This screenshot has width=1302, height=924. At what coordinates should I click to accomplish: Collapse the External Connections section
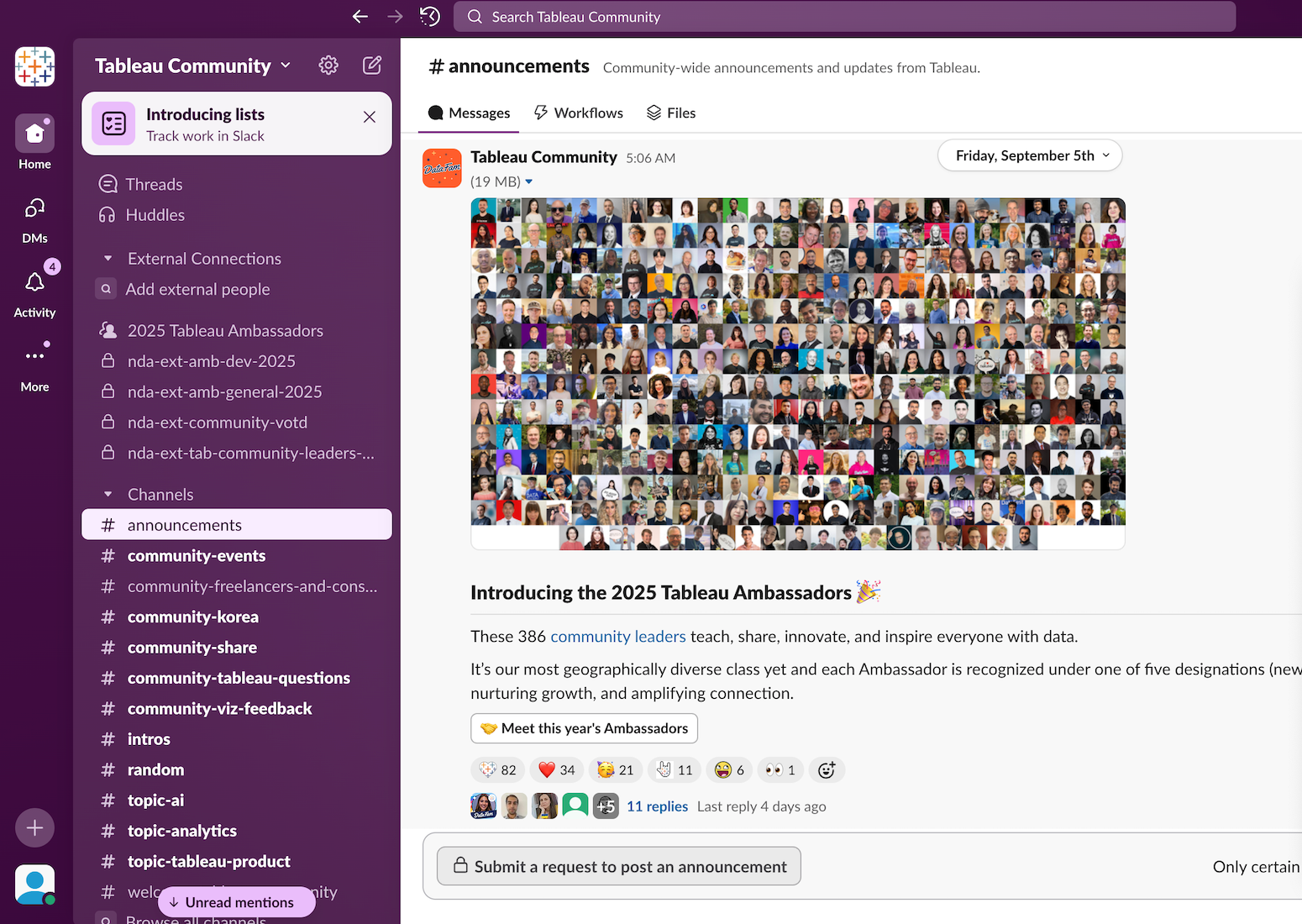pyautogui.click(x=108, y=259)
